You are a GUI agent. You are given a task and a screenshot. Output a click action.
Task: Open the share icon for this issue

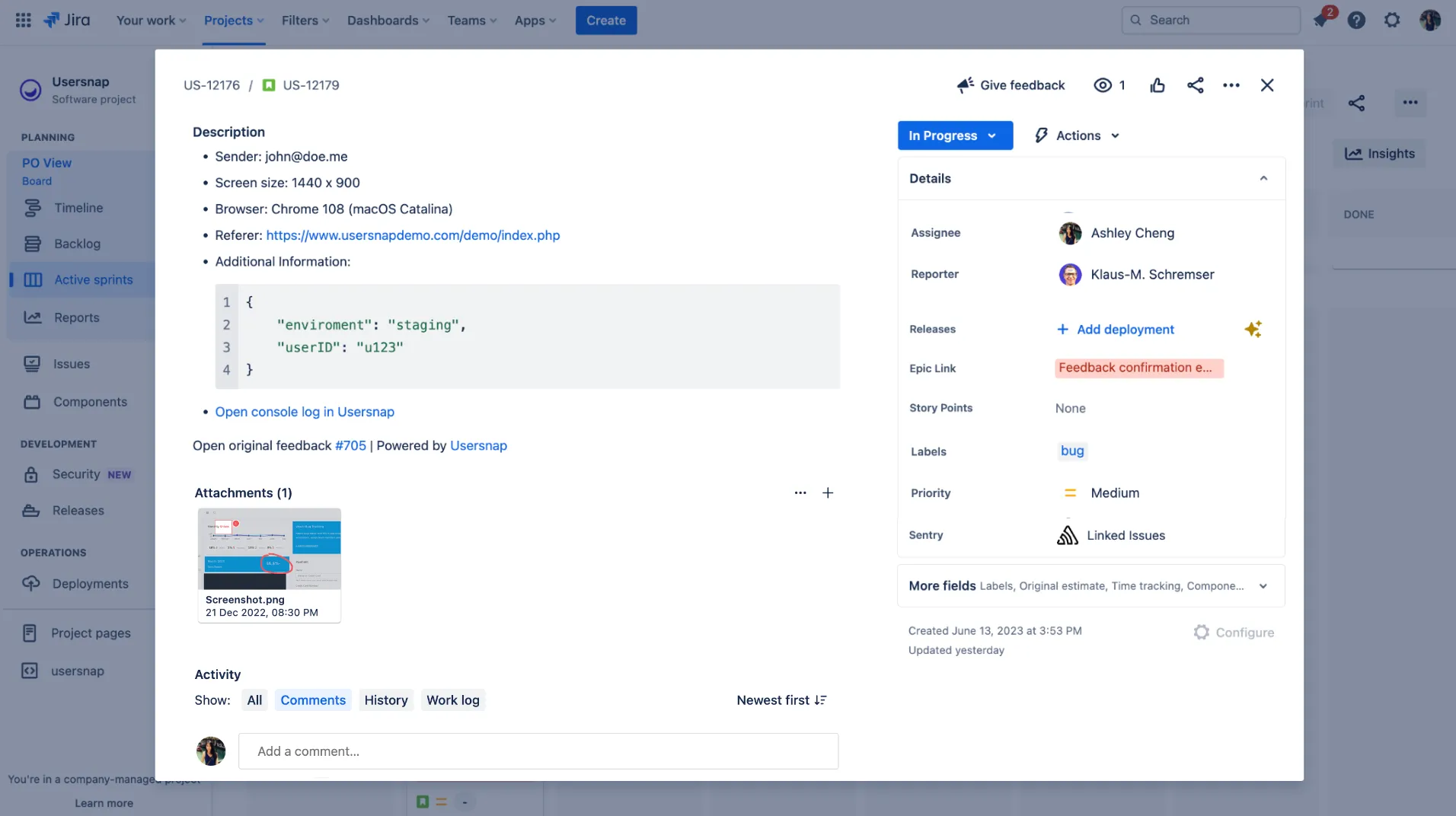pyautogui.click(x=1194, y=84)
